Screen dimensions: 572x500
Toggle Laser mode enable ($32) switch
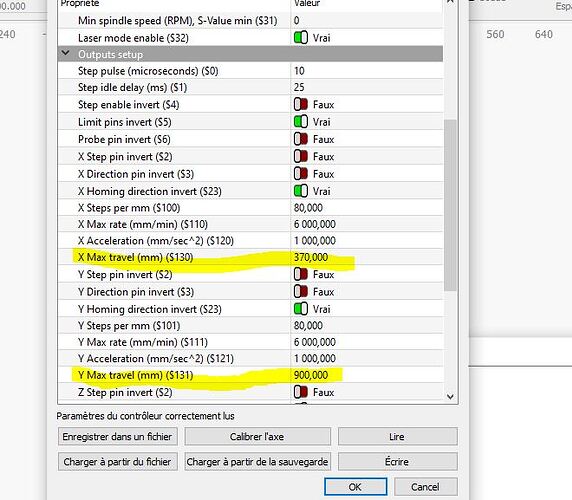coord(301,38)
